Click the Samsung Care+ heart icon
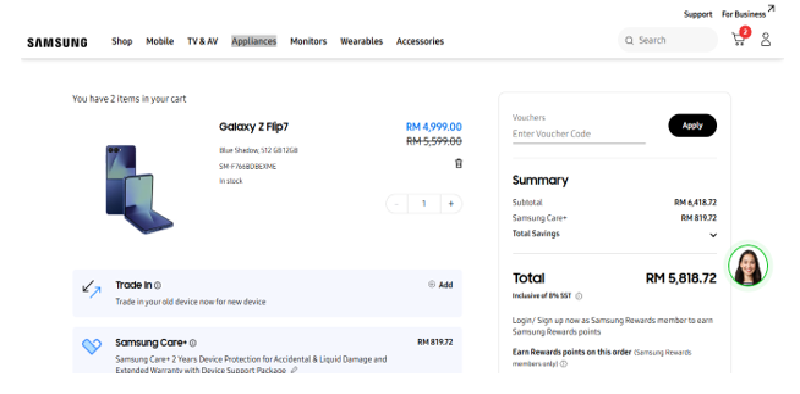 [x=92, y=347]
